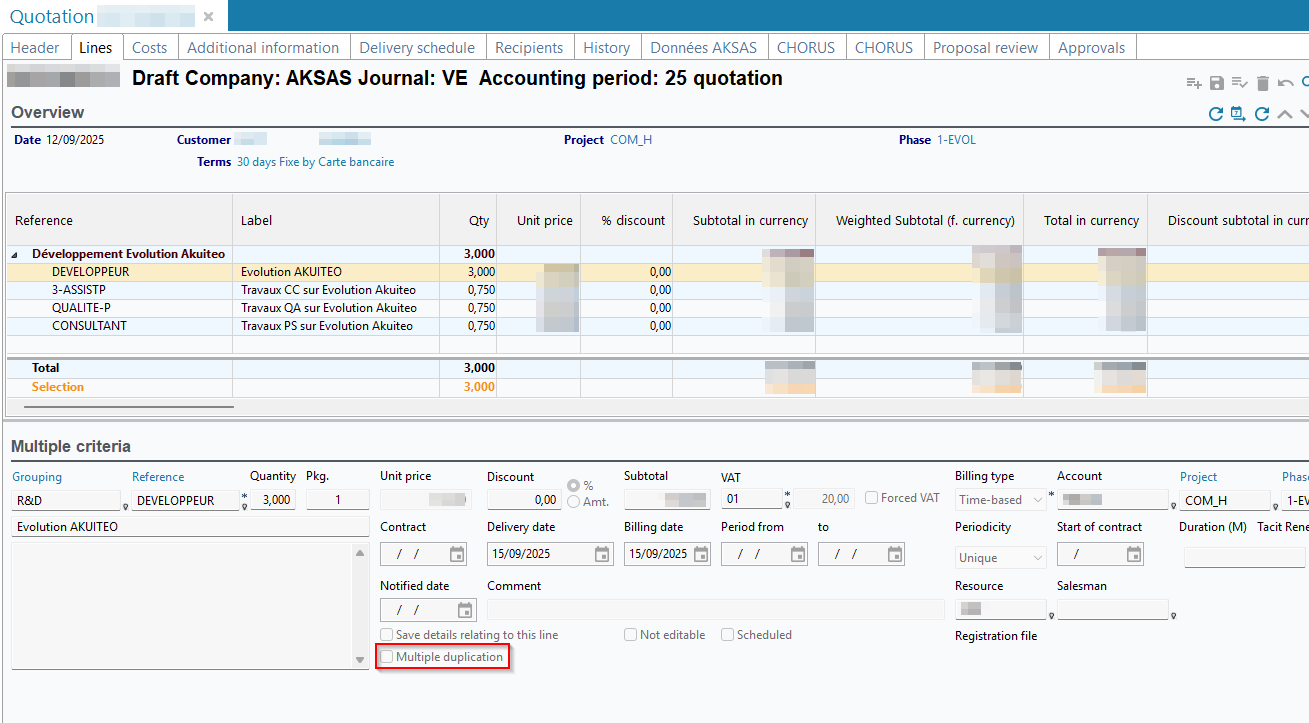Tick the Forced VAT checkbox
The width and height of the screenshot is (1309, 723).
[872, 498]
